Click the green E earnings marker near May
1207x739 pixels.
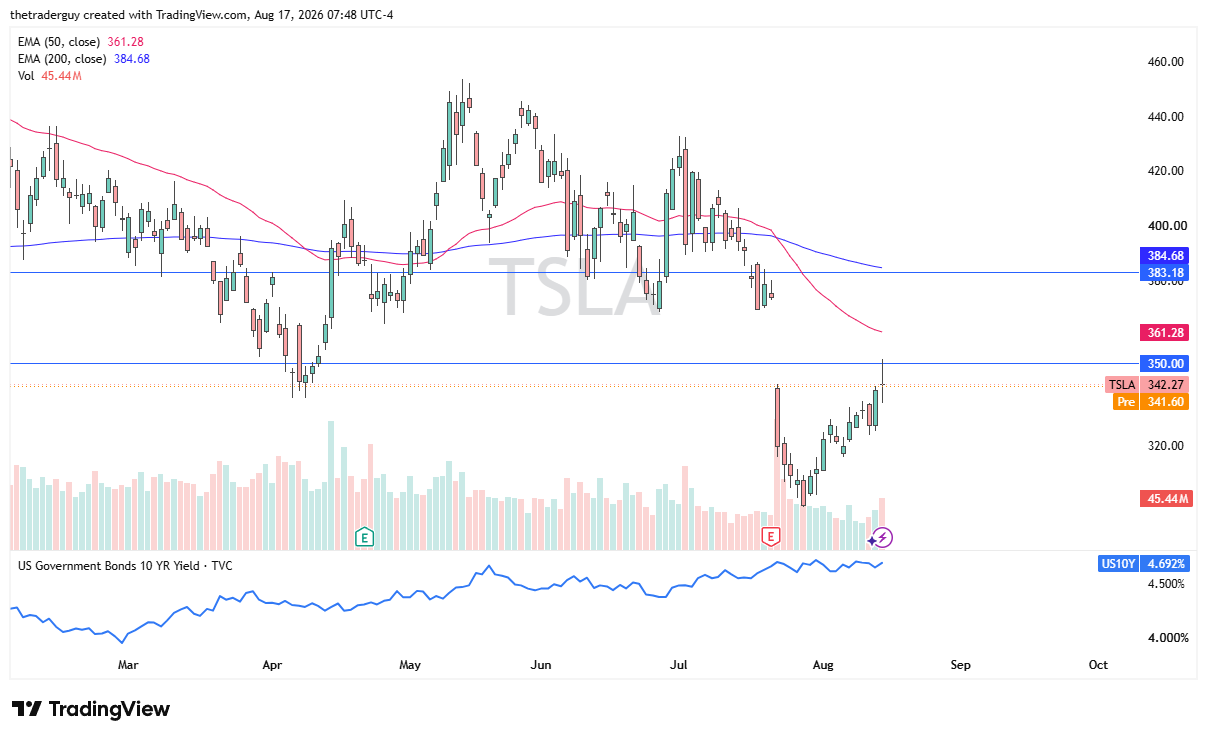pyautogui.click(x=364, y=537)
